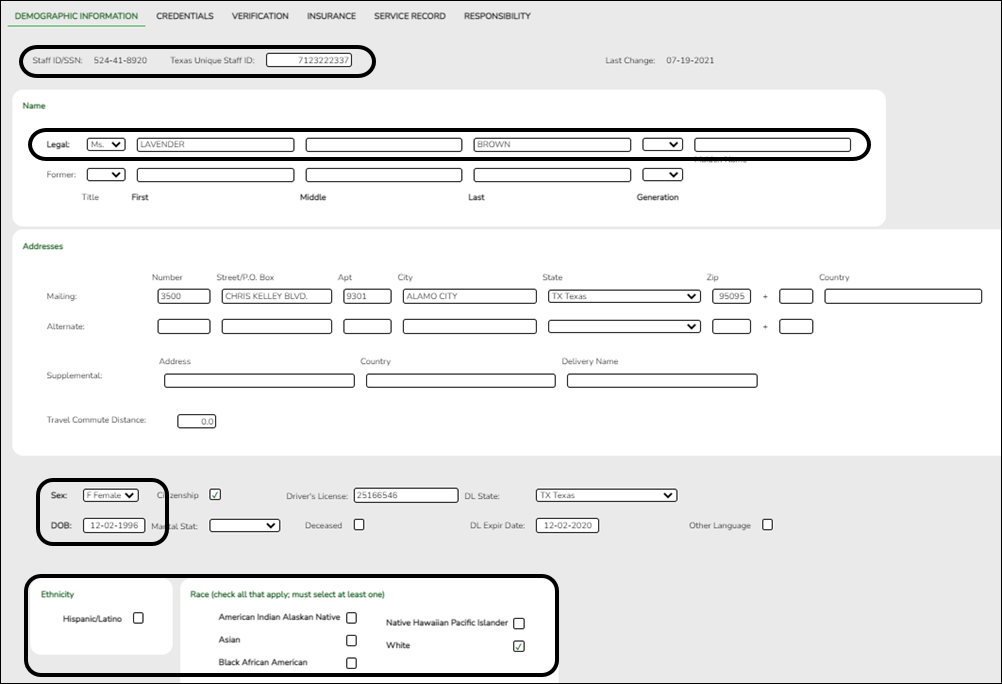The width and height of the screenshot is (1002, 684).
Task: Open the DL State dropdown
Action: [x=606, y=494]
